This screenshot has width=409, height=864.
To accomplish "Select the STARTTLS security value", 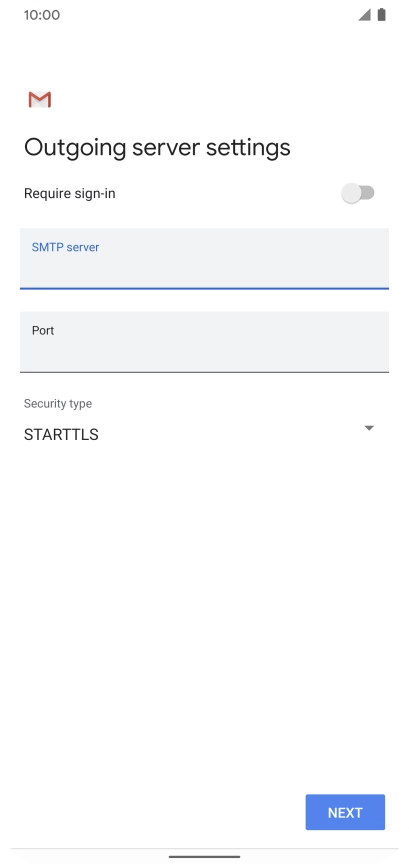I will [x=61, y=435].
